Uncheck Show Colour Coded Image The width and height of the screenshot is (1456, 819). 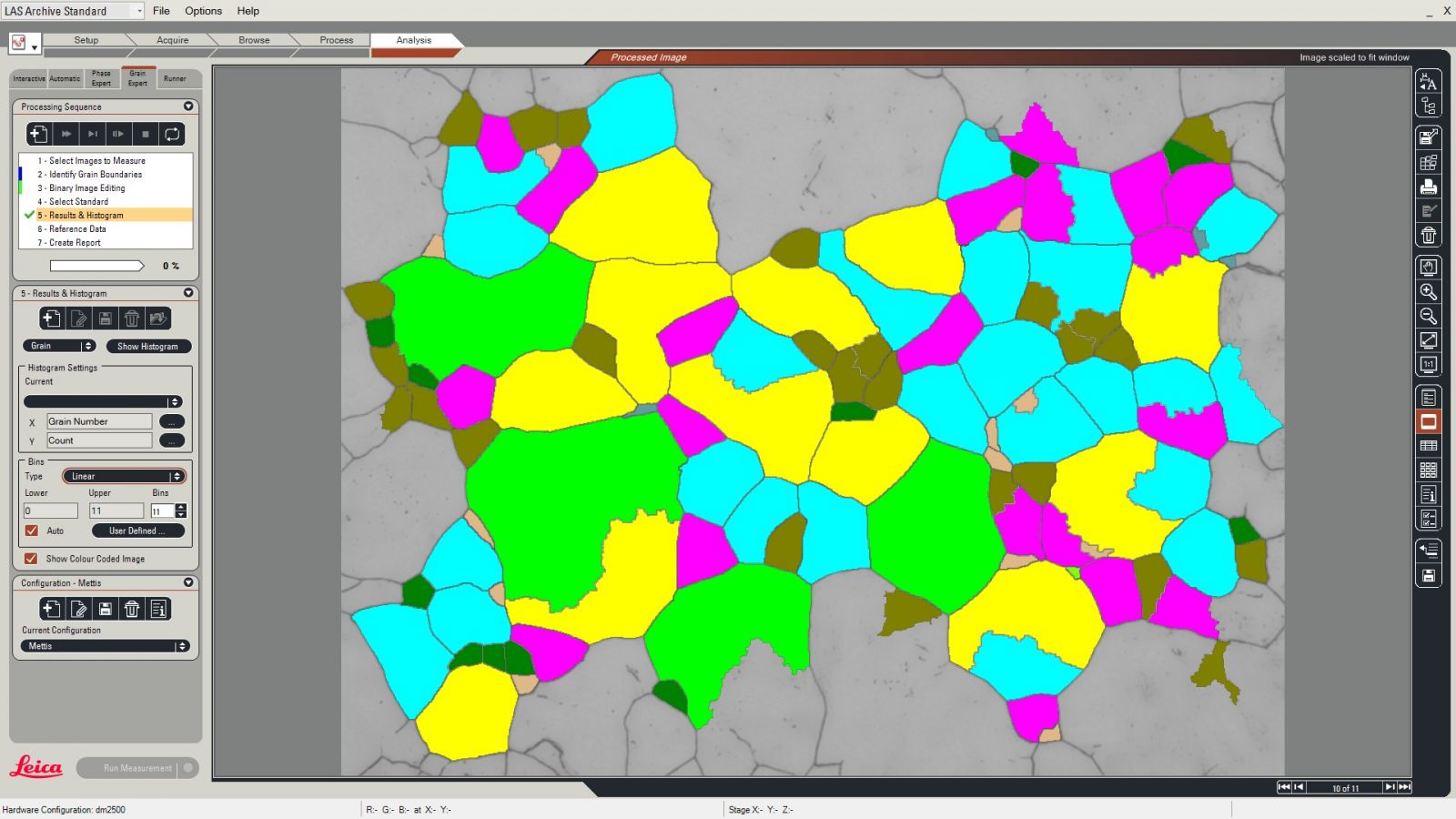32,559
